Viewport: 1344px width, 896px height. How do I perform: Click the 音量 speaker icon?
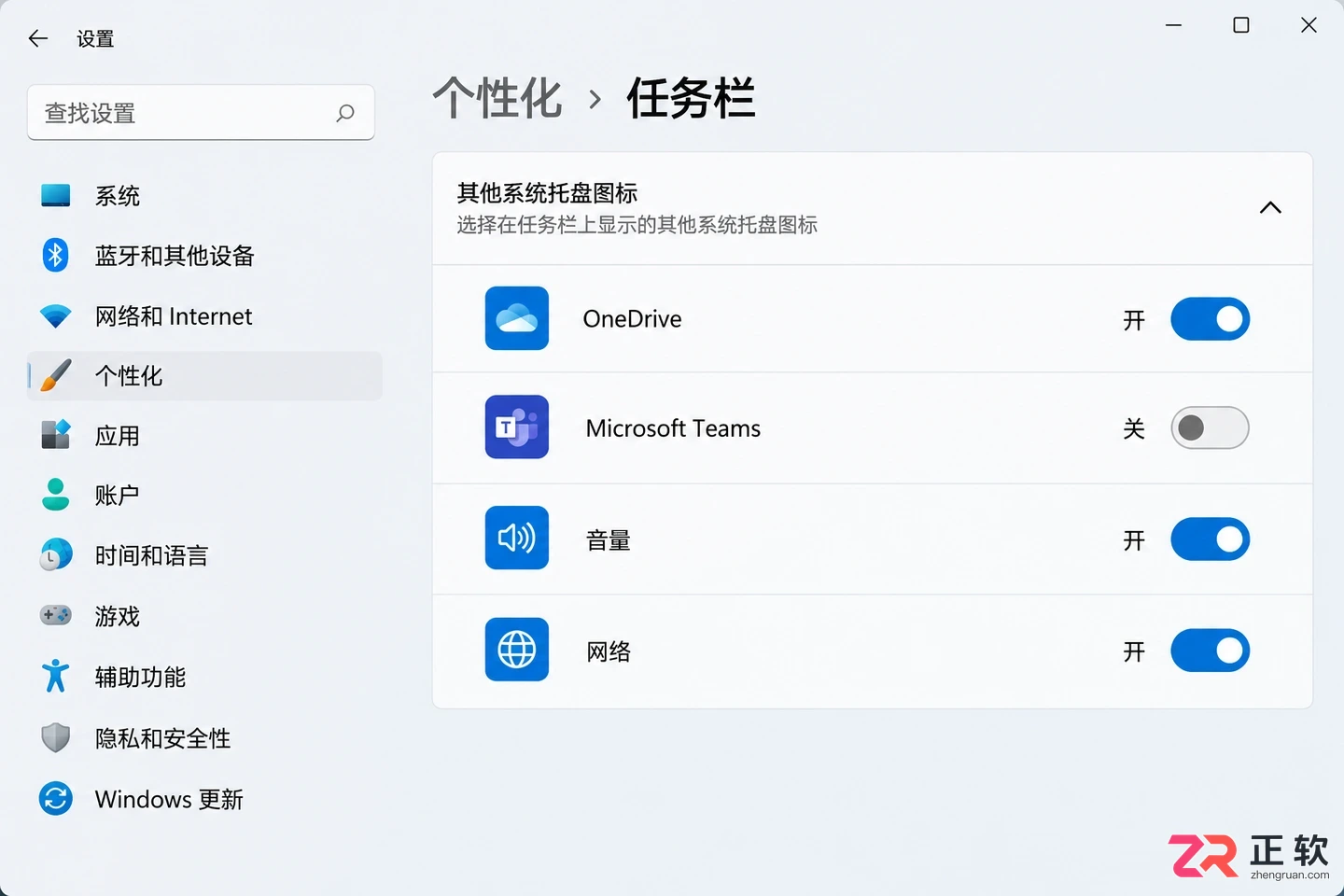pyautogui.click(x=517, y=538)
